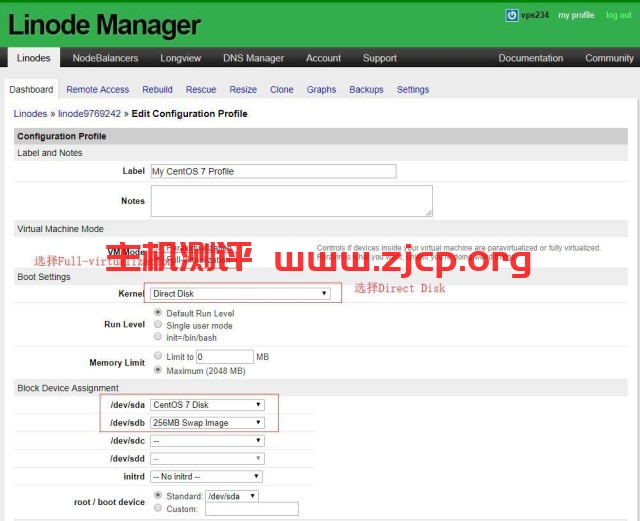The height and width of the screenshot is (521, 640).
Task: Click inside the Notes text area
Action: click(x=291, y=200)
